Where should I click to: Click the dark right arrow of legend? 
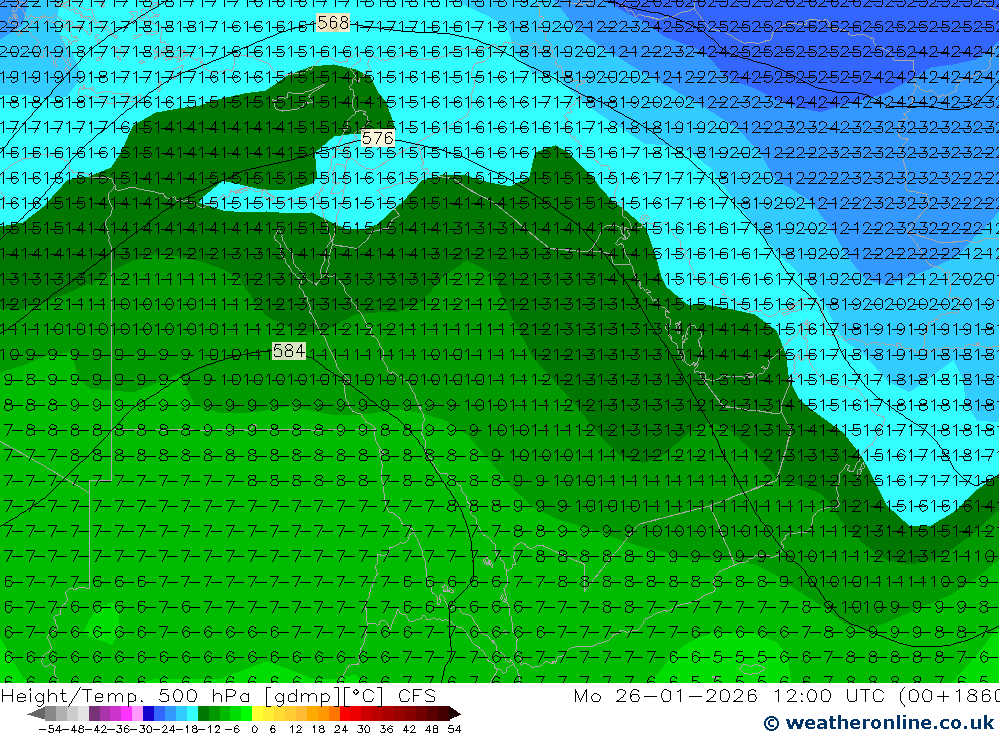pos(454,714)
